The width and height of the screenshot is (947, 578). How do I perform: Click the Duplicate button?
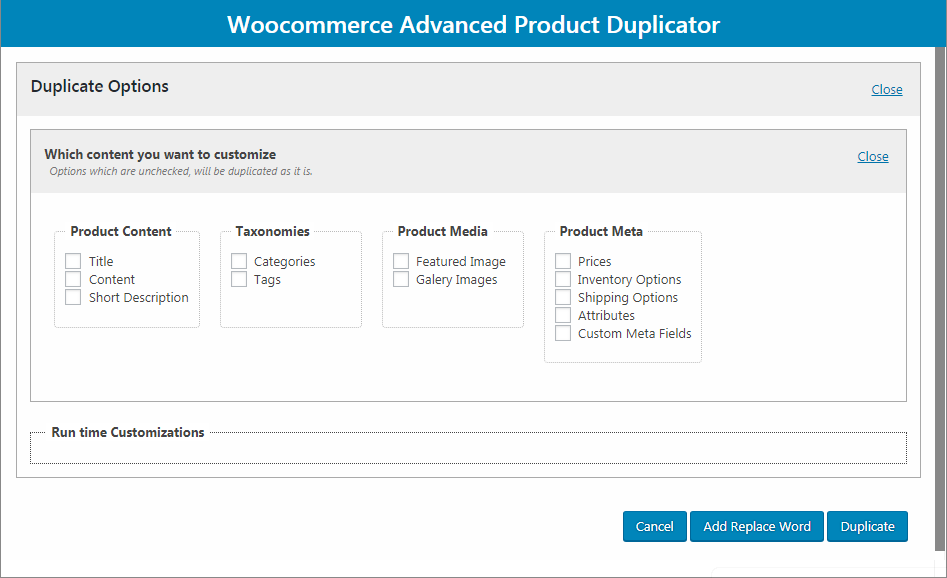pyautogui.click(x=867, y=526)
